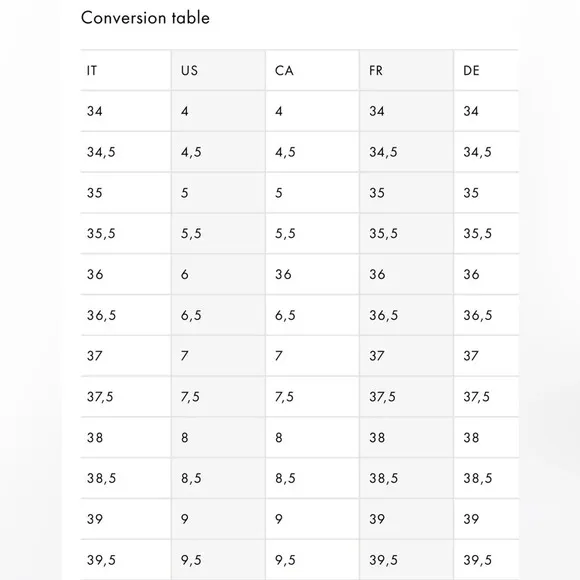The width and height of the screenshot is (580, 580).
Task: Click the DE 39,5 cell
Action: pyautogui.click(x=486, y=560)
